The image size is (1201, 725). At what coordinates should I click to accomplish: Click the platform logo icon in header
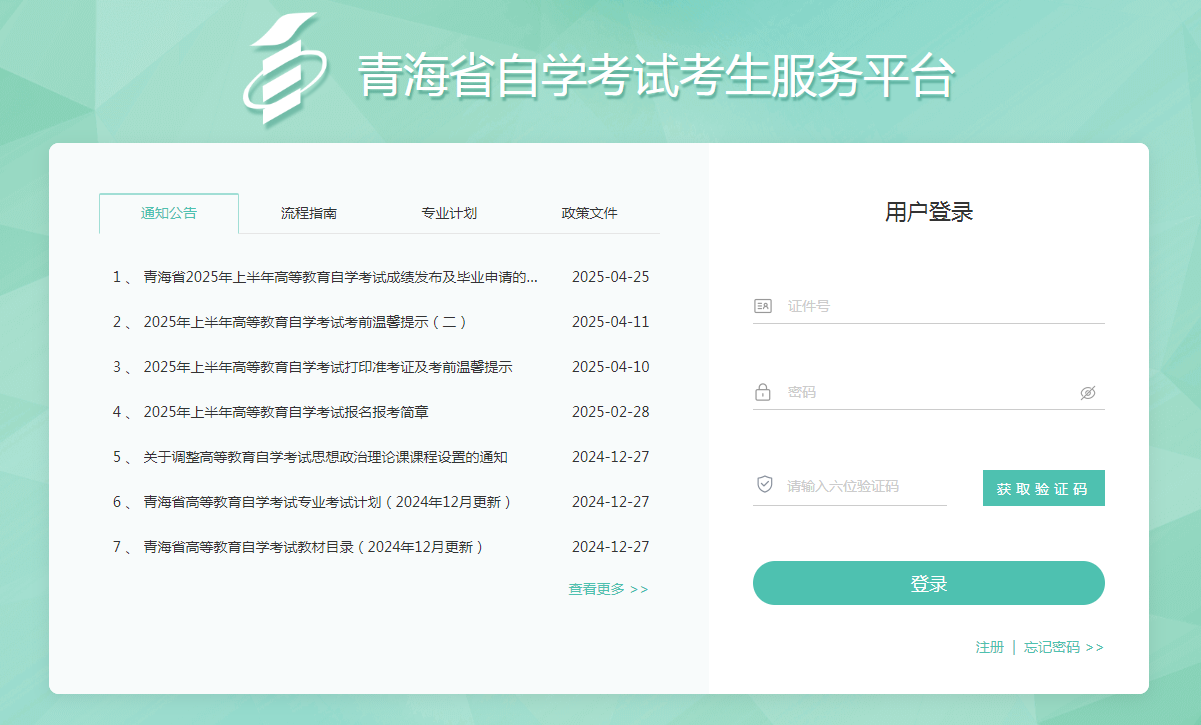284,70
